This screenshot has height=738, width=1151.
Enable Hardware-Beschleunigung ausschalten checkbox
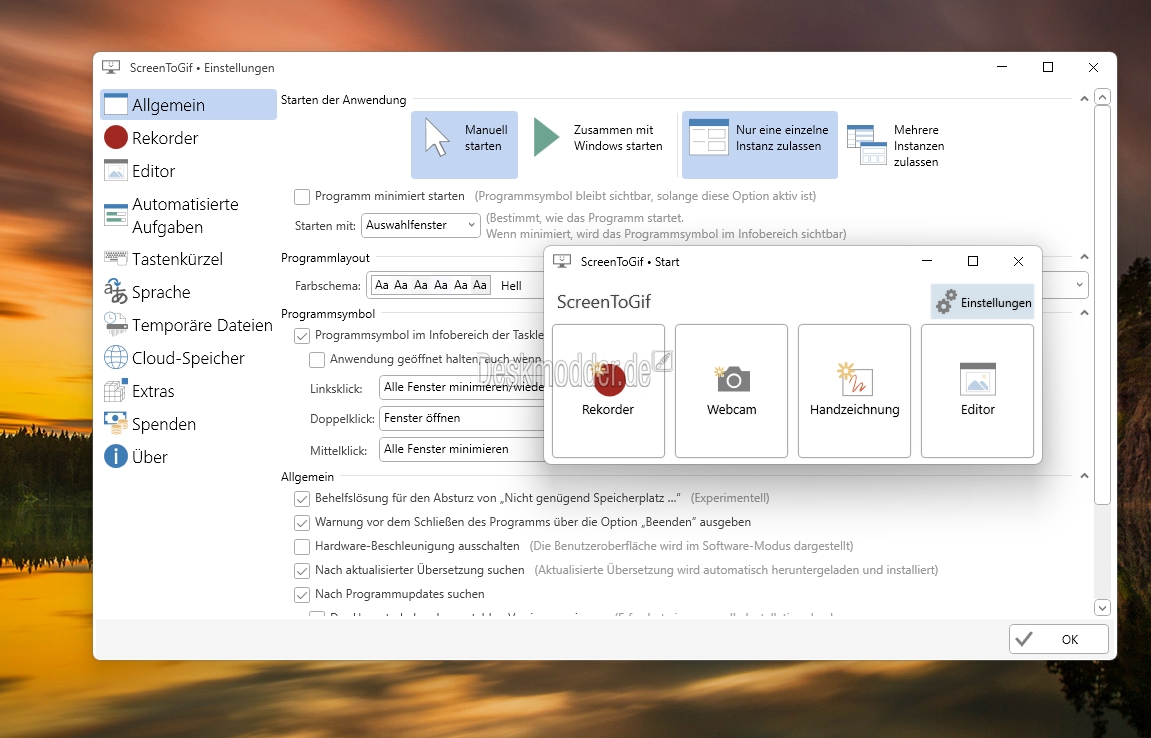pyautogui.click(x=302, y=546)
